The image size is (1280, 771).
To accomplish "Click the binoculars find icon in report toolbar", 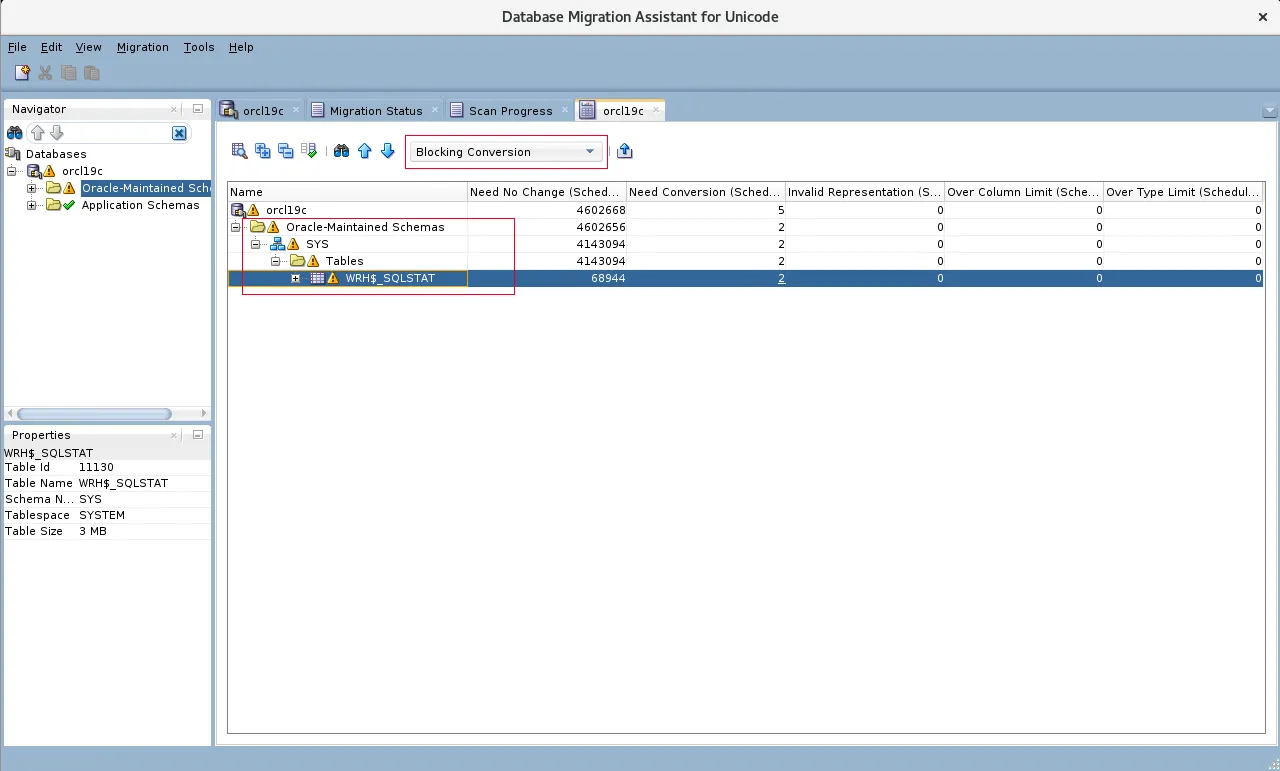I will coord(341,151).
